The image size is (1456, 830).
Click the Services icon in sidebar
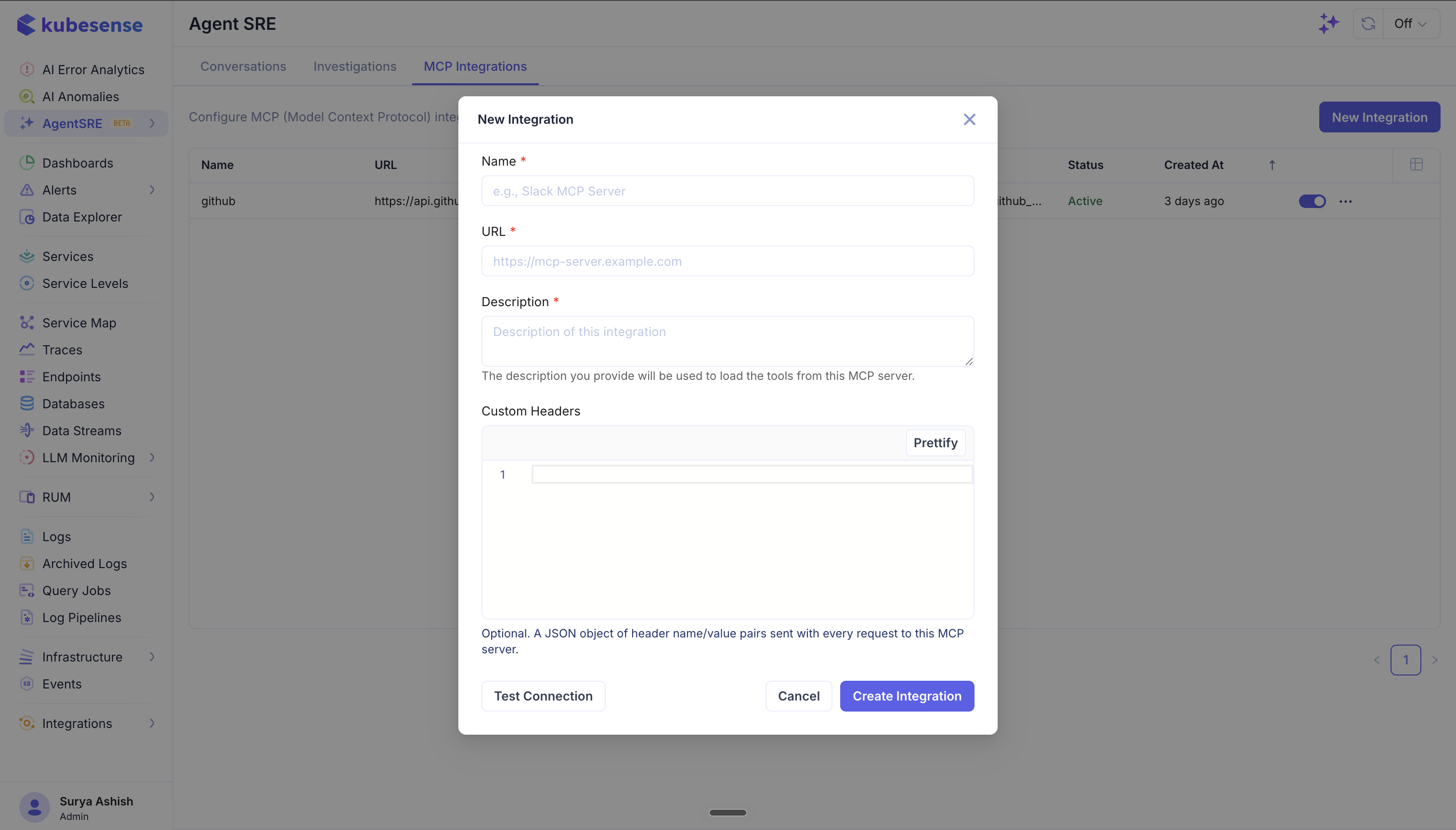(x=27, y=257)
